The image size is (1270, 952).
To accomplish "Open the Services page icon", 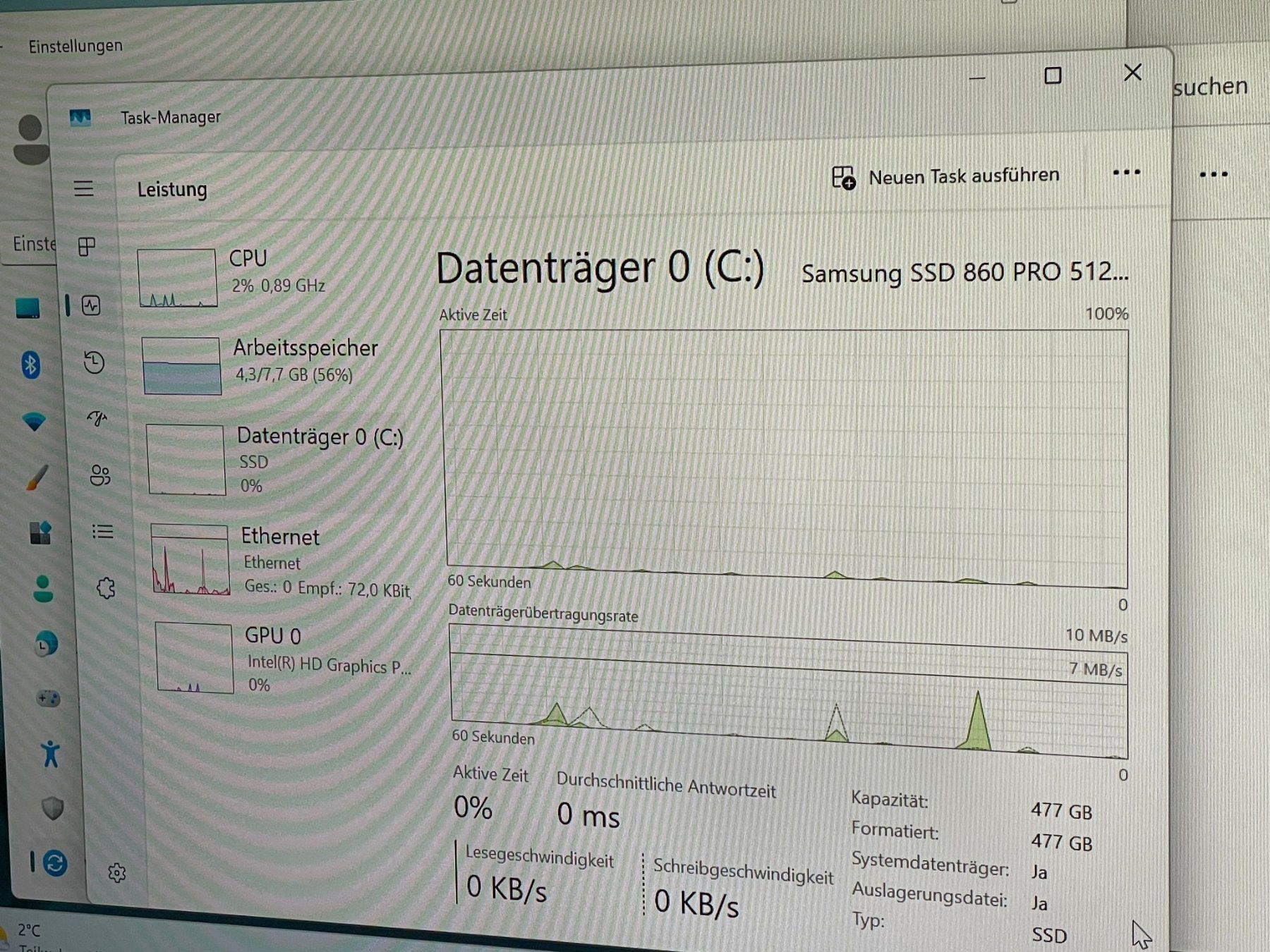I will pos(106,587).
